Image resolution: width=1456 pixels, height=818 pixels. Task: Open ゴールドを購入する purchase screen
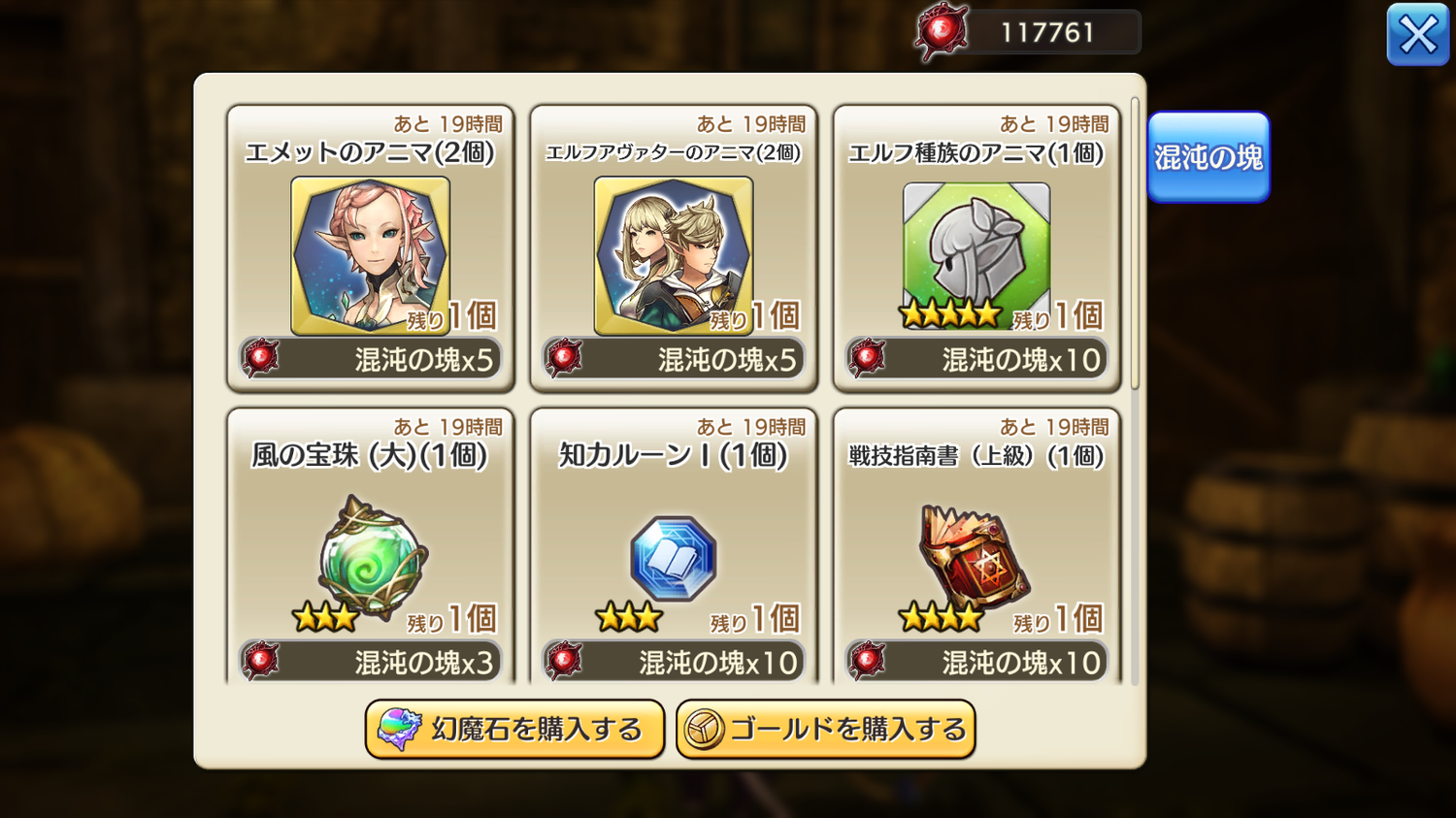[825, 730]
